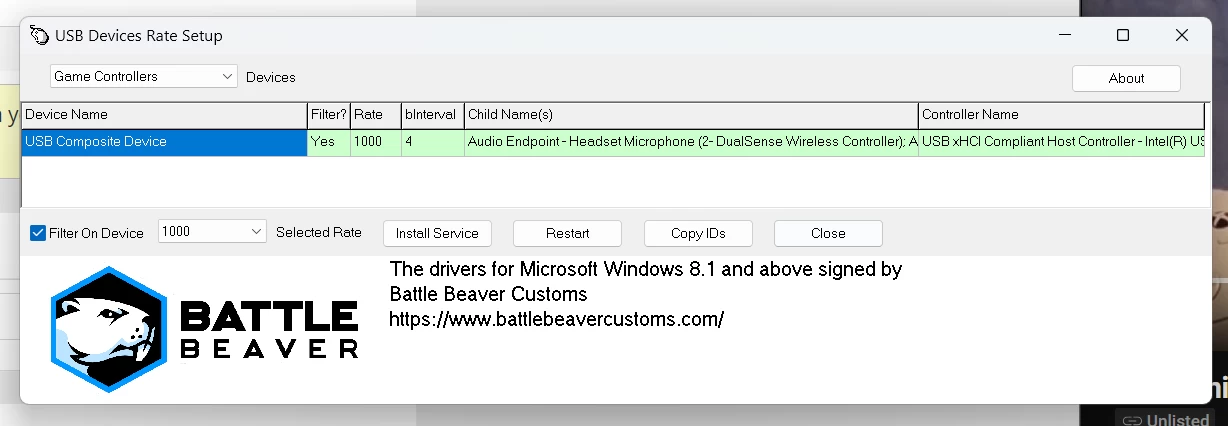Click the Close button beside Copy IDs
The height and width of the screenshot is (426, 1228).
pos(828,233)
